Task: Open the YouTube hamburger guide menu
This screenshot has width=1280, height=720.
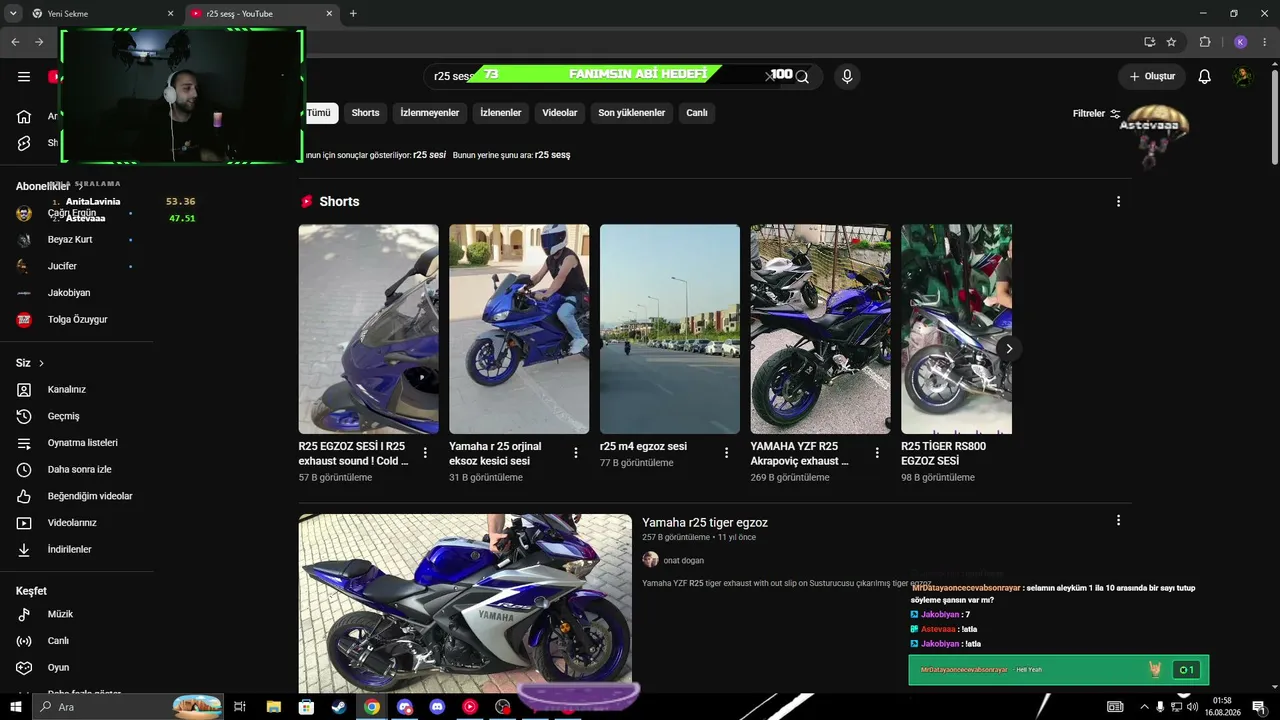Action: (x=24, y=77)
